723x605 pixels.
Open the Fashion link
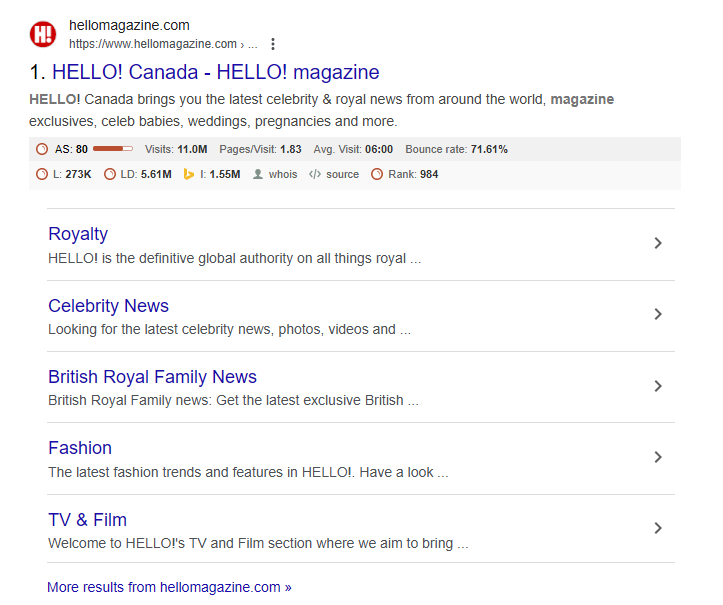point(80,448)
